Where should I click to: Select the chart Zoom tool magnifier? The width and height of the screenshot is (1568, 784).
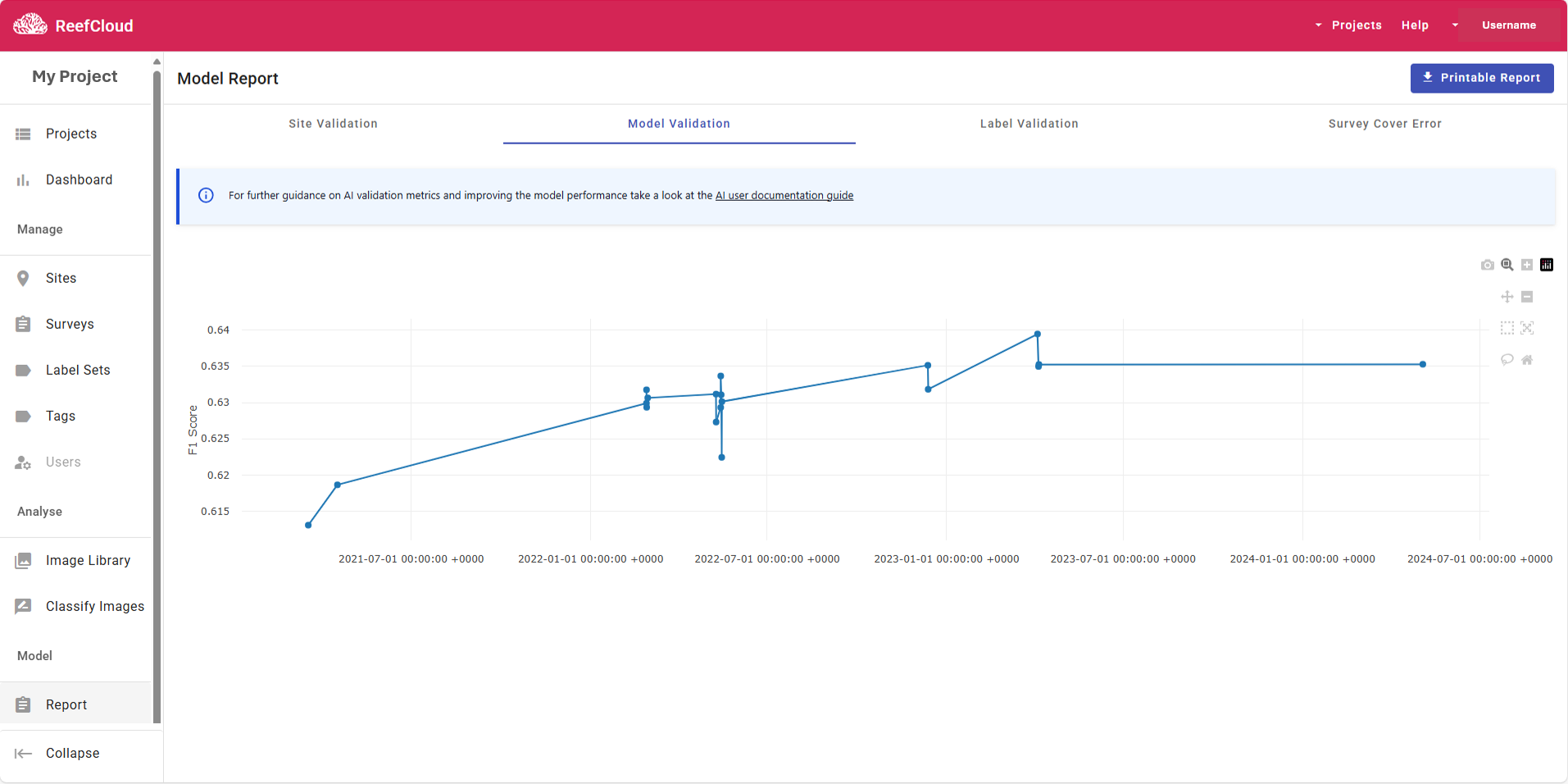tap(1507, 265)
